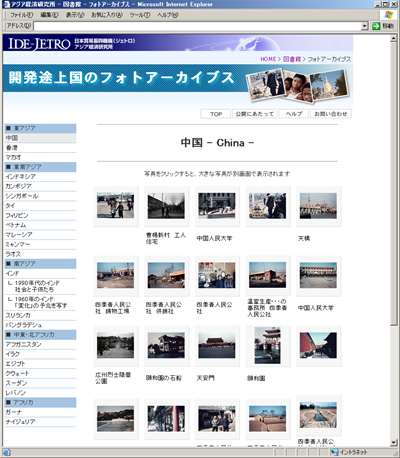
Task: Open the 四季青人民公社 鋳物工場 thumbnail
Action: [x=116, y=276]
